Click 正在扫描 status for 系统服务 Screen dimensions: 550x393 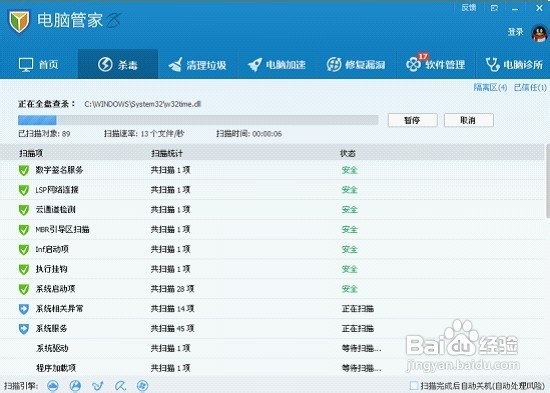click(x=358, y=328)
